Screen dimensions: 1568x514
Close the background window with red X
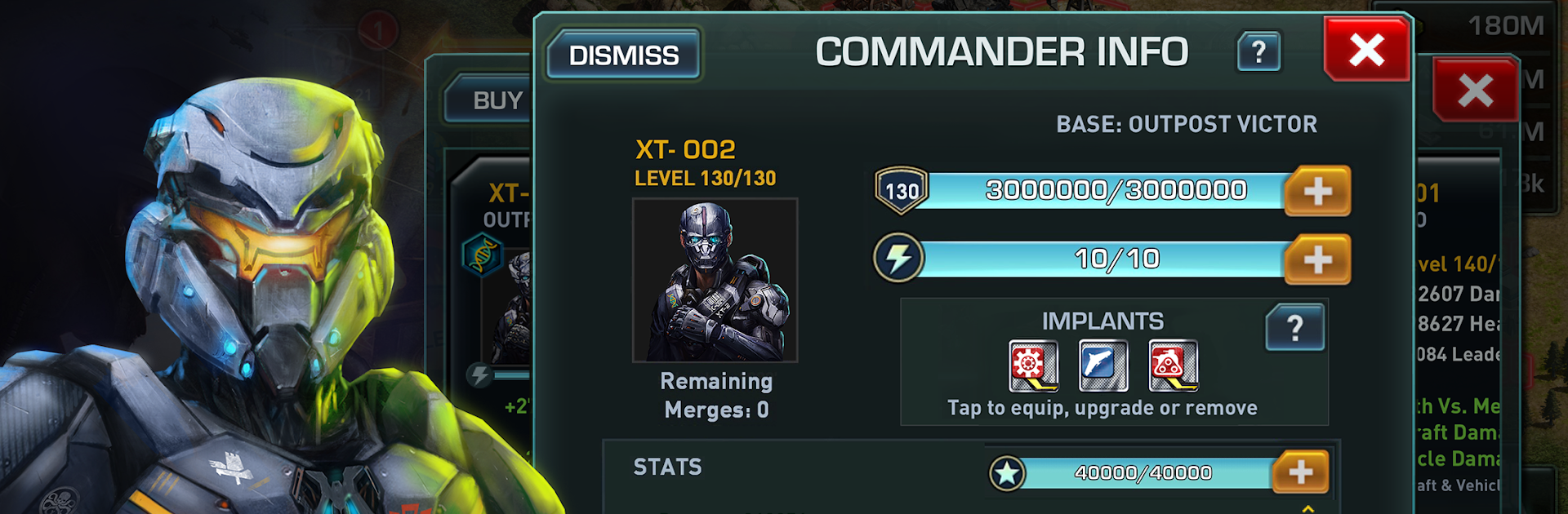(x=1475, y=91)
